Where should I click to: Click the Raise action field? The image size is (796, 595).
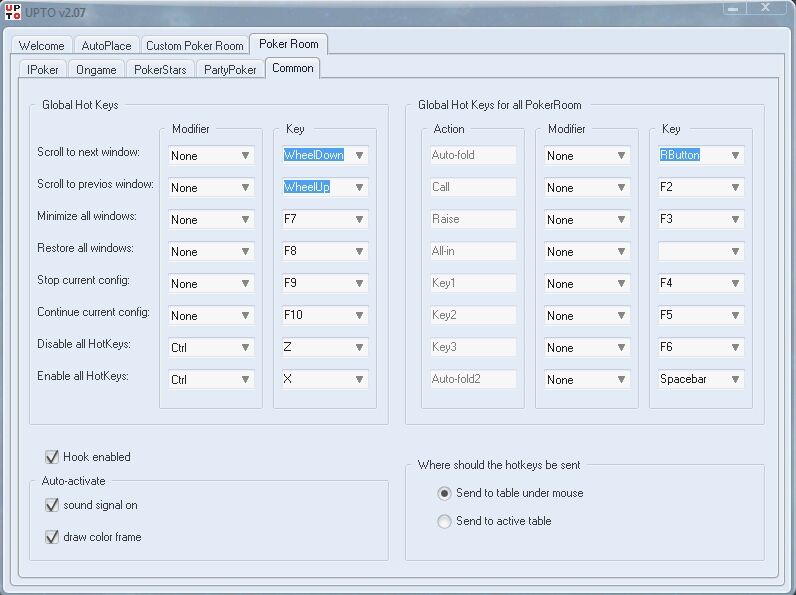[x=473, y=219]
